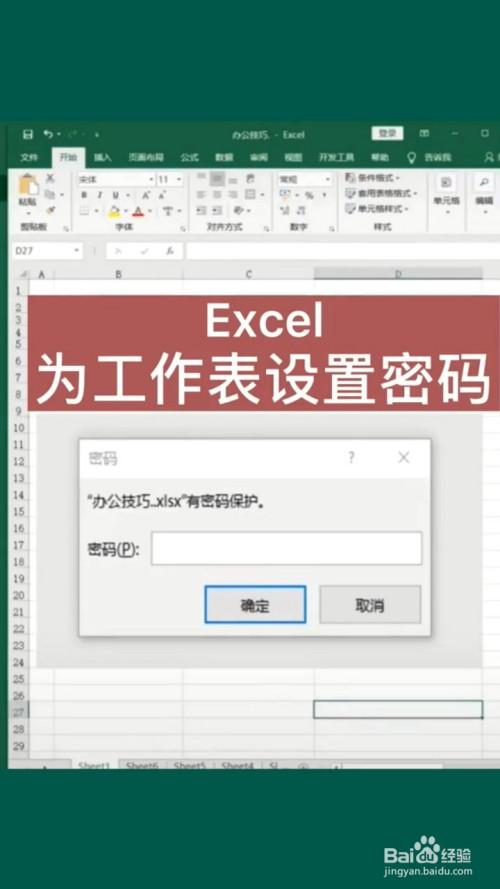Click the Merge and Center icon
500x889 pixels.
tap(250, 194)
